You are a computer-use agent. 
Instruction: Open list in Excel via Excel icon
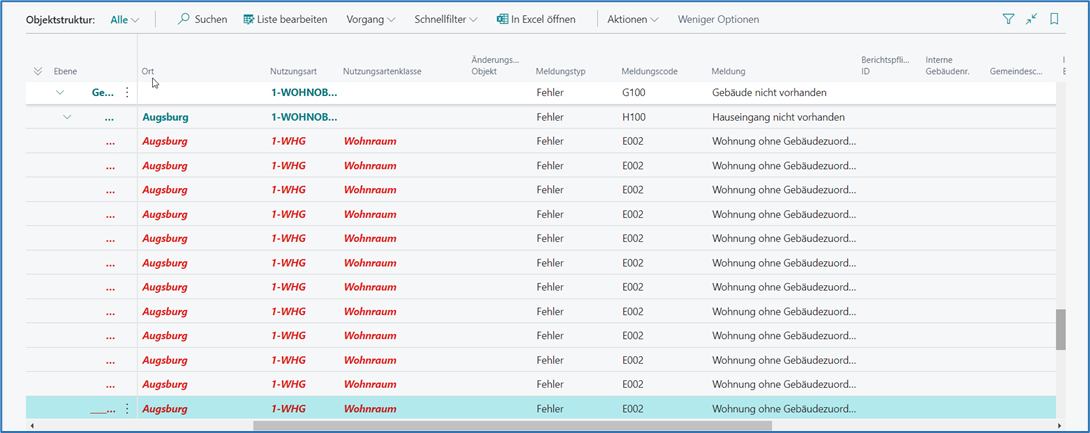502,19
